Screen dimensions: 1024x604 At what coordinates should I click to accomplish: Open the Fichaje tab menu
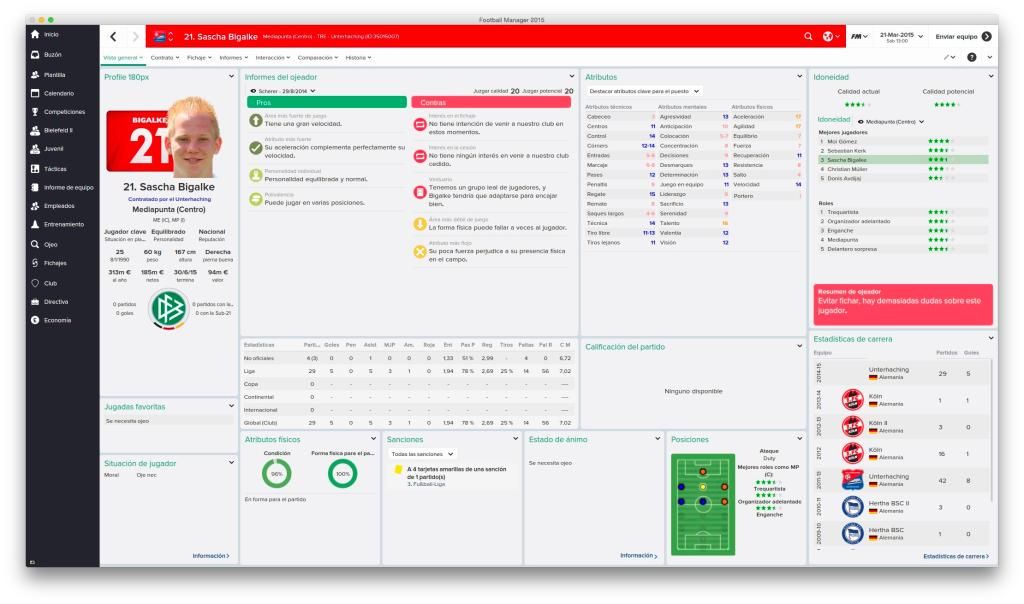point(199,57)
